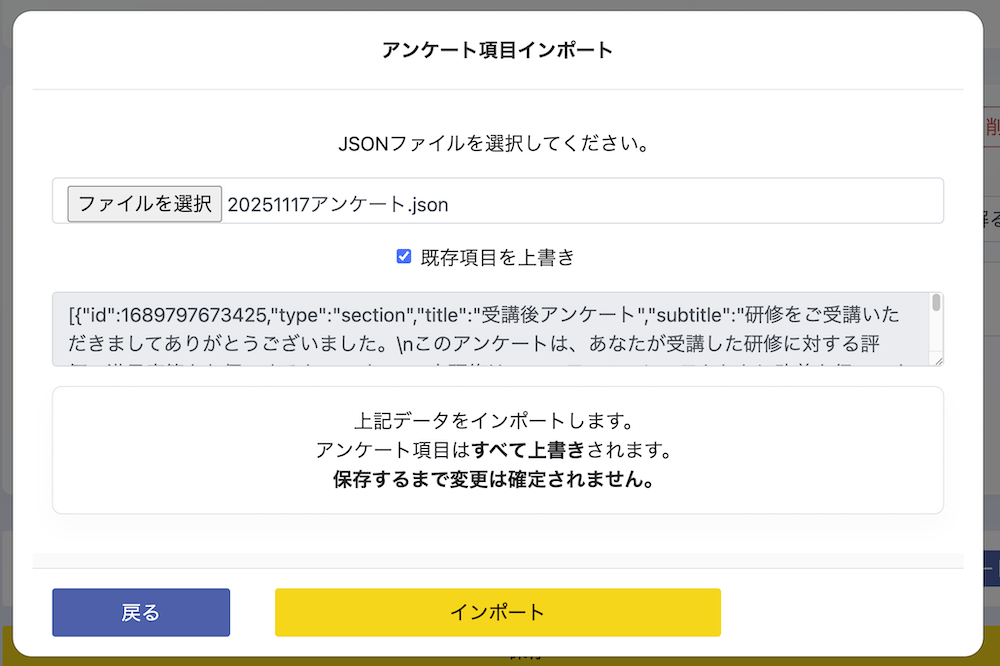Click the JSON text area scrollbar thumb
1000x666 pixels.
[936, 303]
